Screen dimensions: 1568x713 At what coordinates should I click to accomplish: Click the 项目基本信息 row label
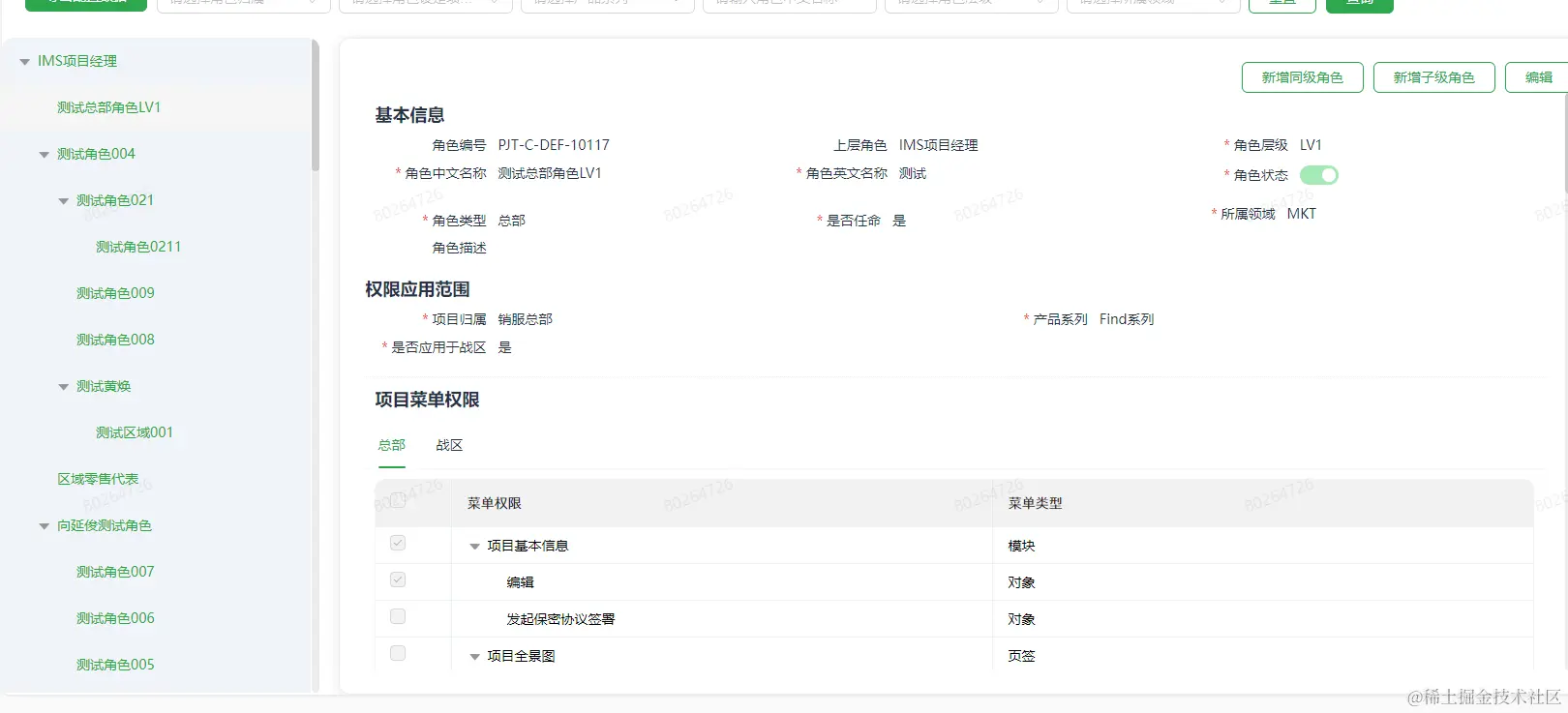coord(528,546)
